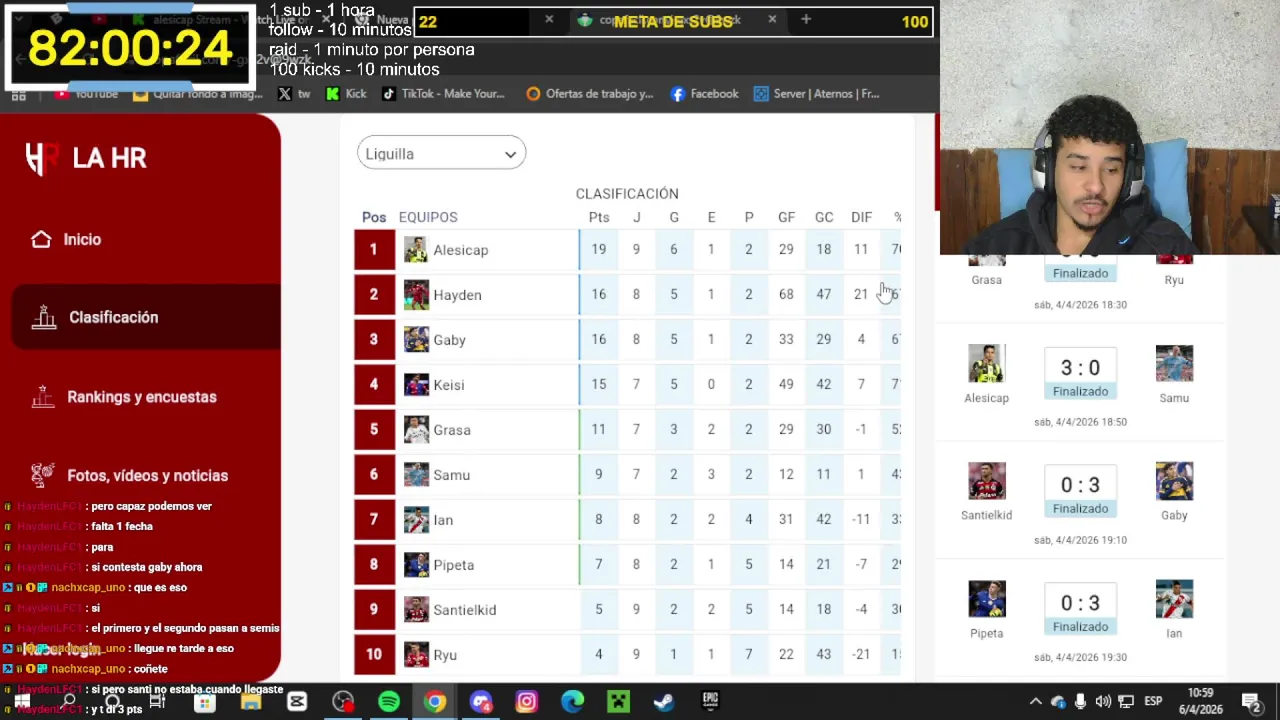Open Steam from the taskbar
The height and width of the screenshot is (720, 1280).
click(x=664, y=702)
